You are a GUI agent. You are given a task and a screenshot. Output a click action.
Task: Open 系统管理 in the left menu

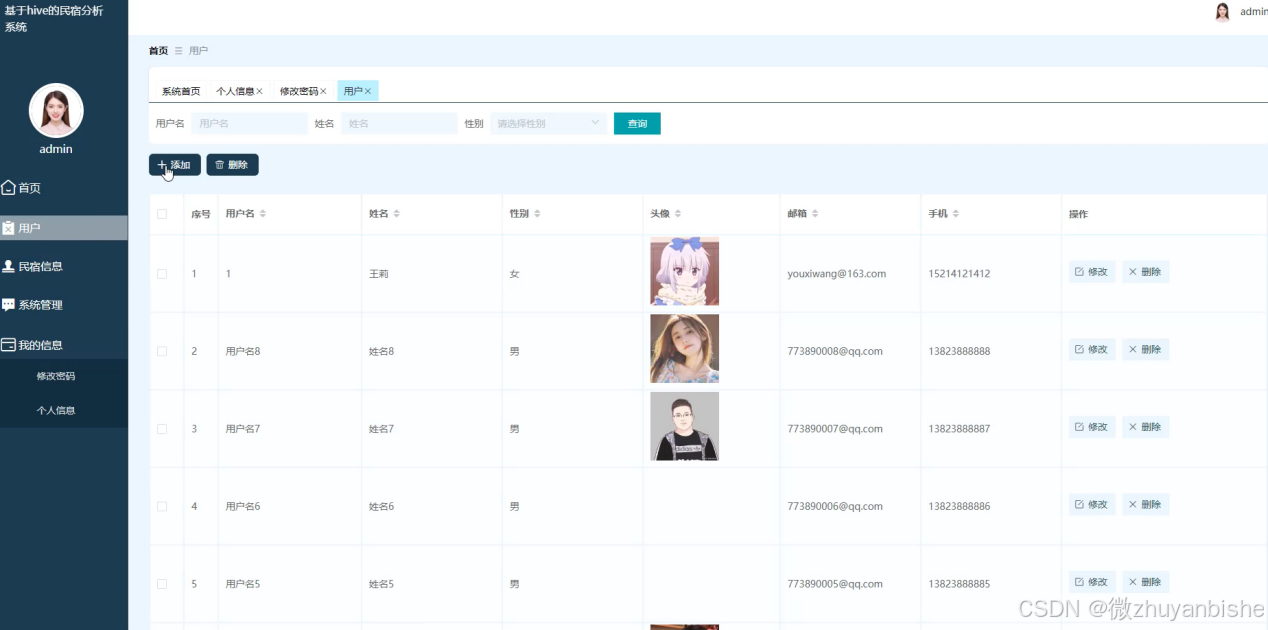pos(40,304)
